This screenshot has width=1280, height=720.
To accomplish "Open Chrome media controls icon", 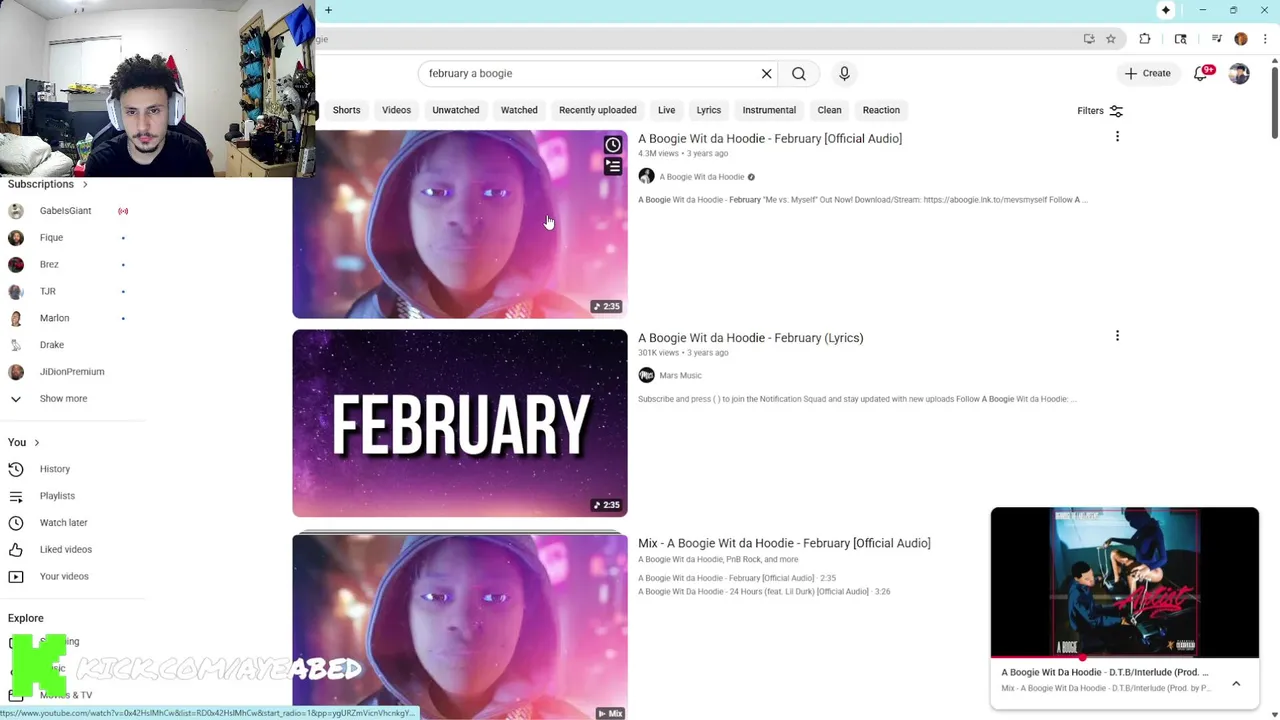I will point(1217,39).
